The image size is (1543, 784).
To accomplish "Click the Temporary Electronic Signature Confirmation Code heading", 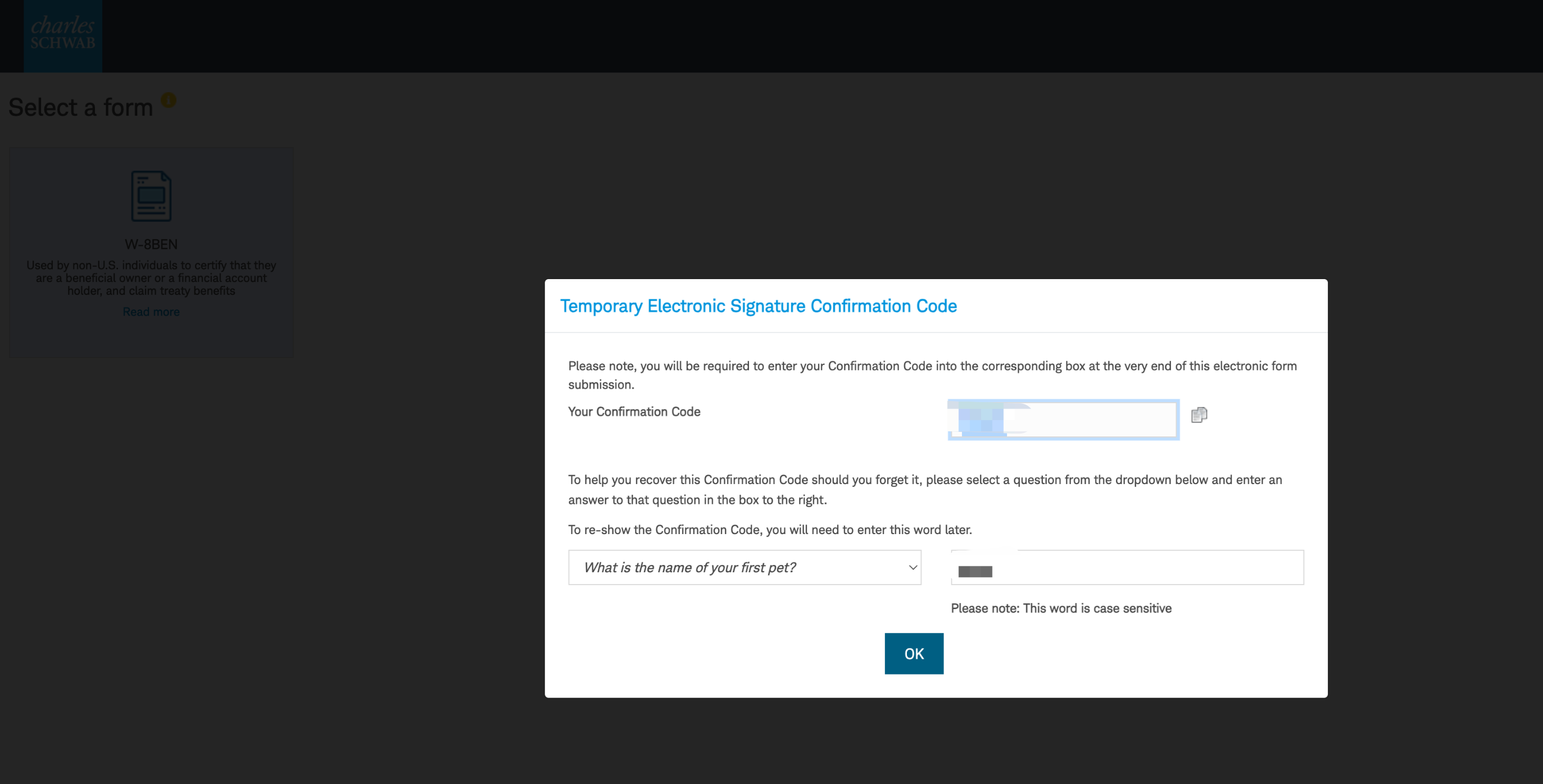I will click(759, 306).
